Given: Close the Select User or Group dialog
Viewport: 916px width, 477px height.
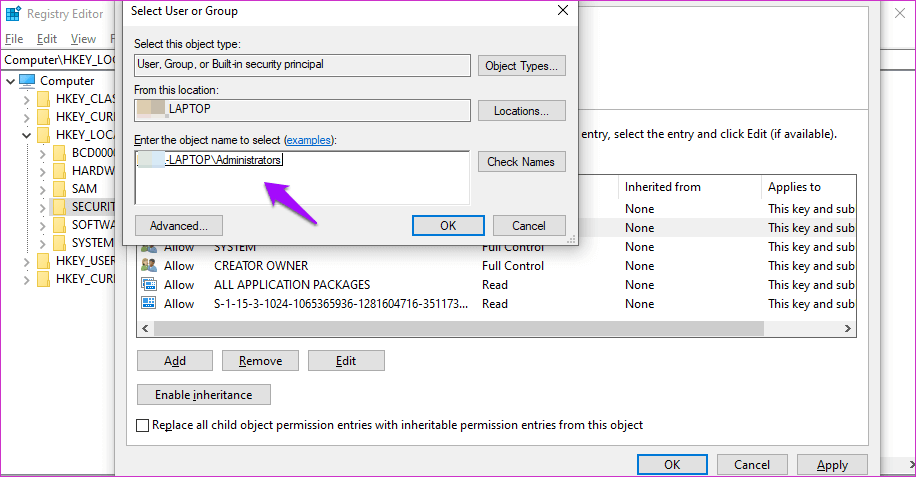Looking at the screenshot, I should [x=563, y=11].
